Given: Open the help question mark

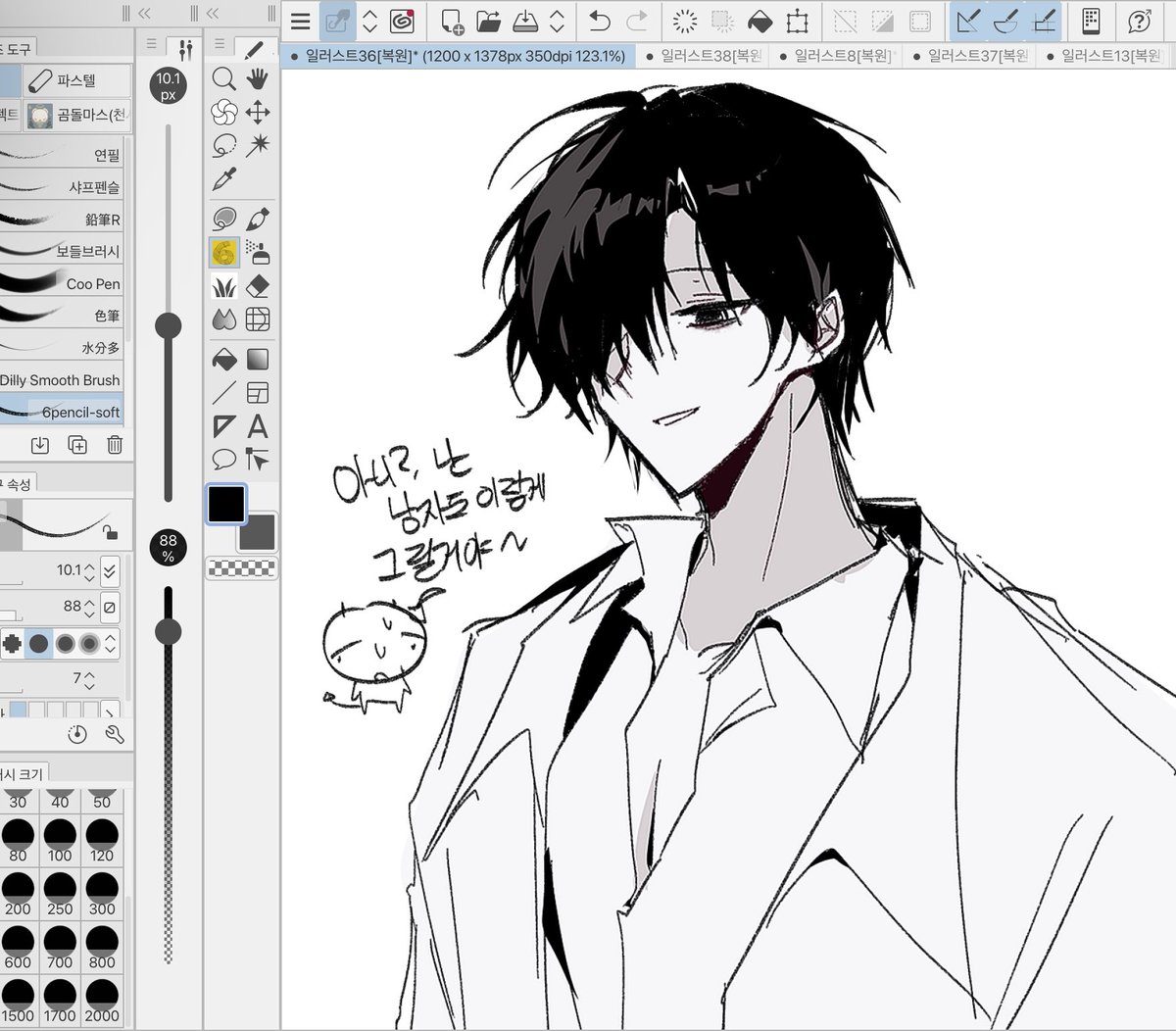Looking at the screenshot, I should (1139, 21).
